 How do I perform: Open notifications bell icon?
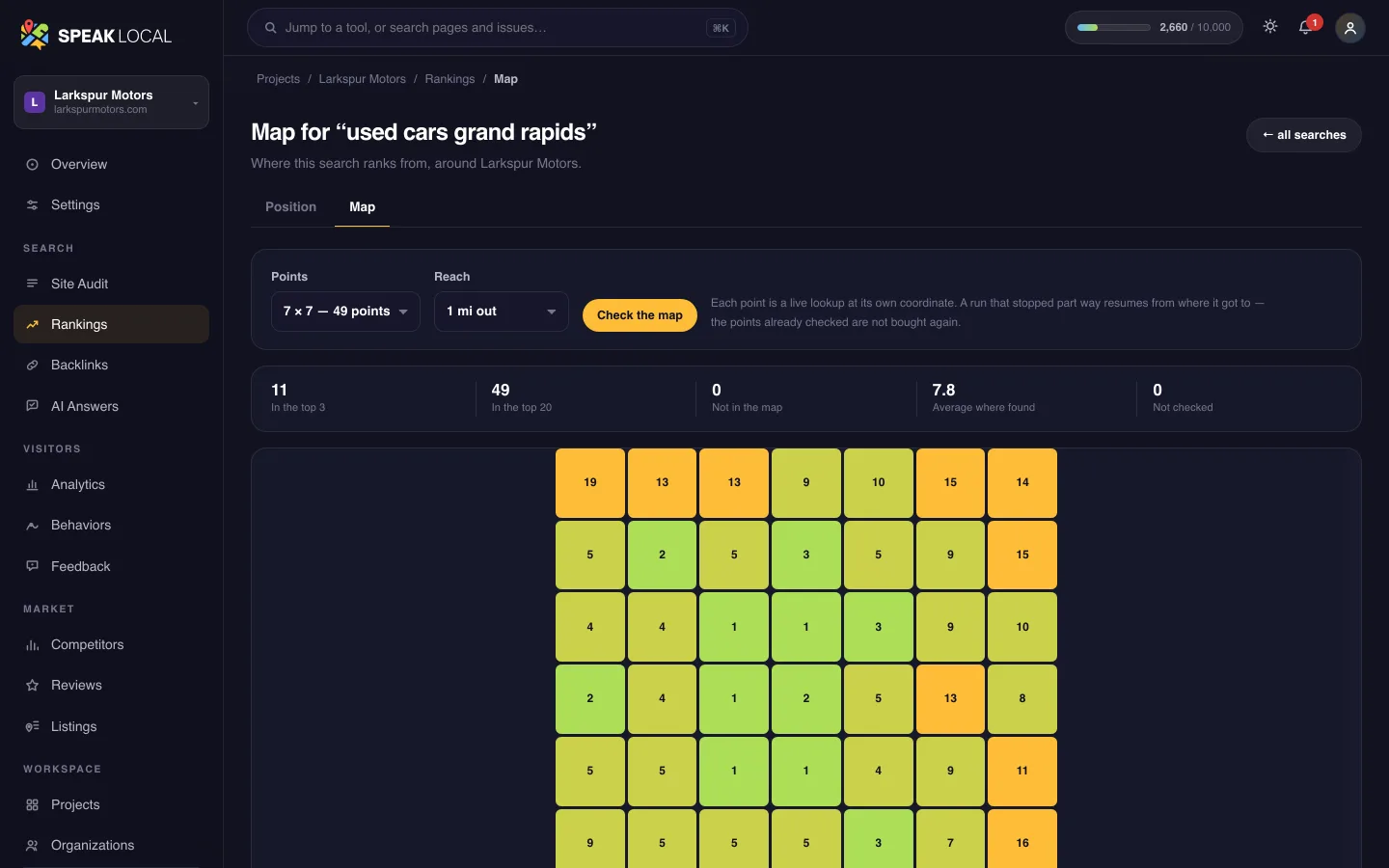point(1306,27)
